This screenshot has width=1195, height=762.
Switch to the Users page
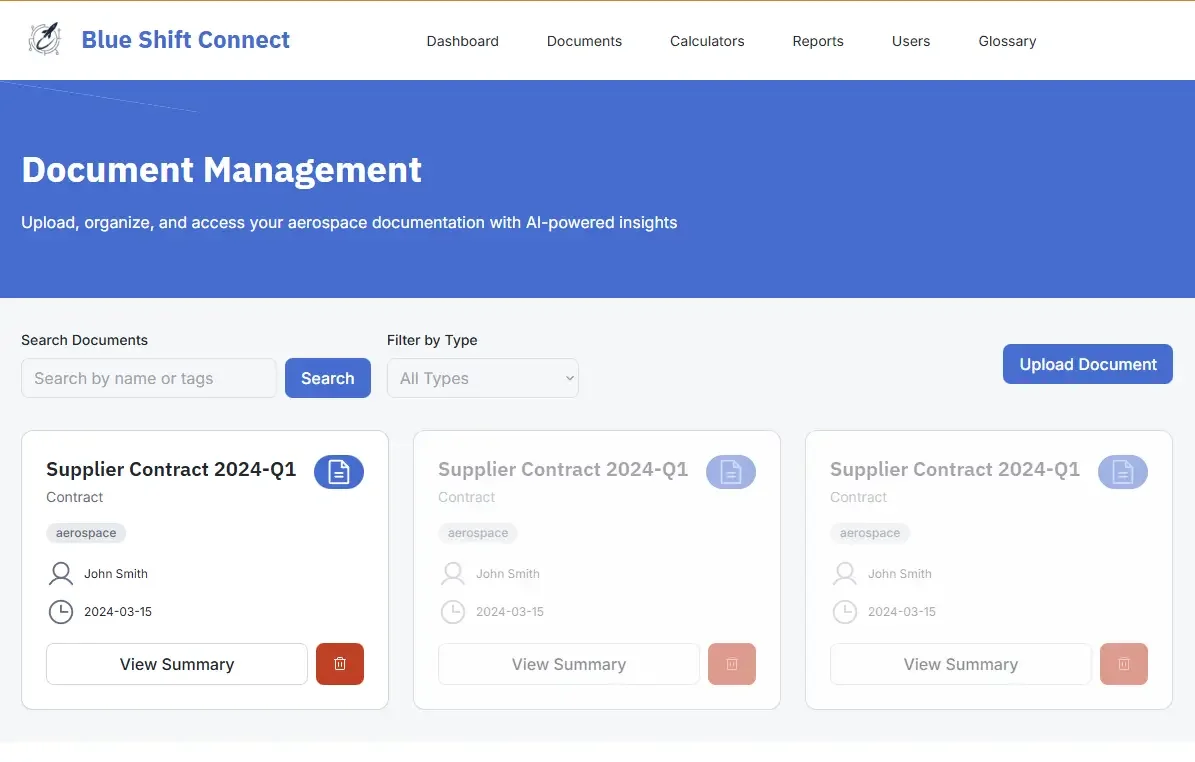(910, 41)
